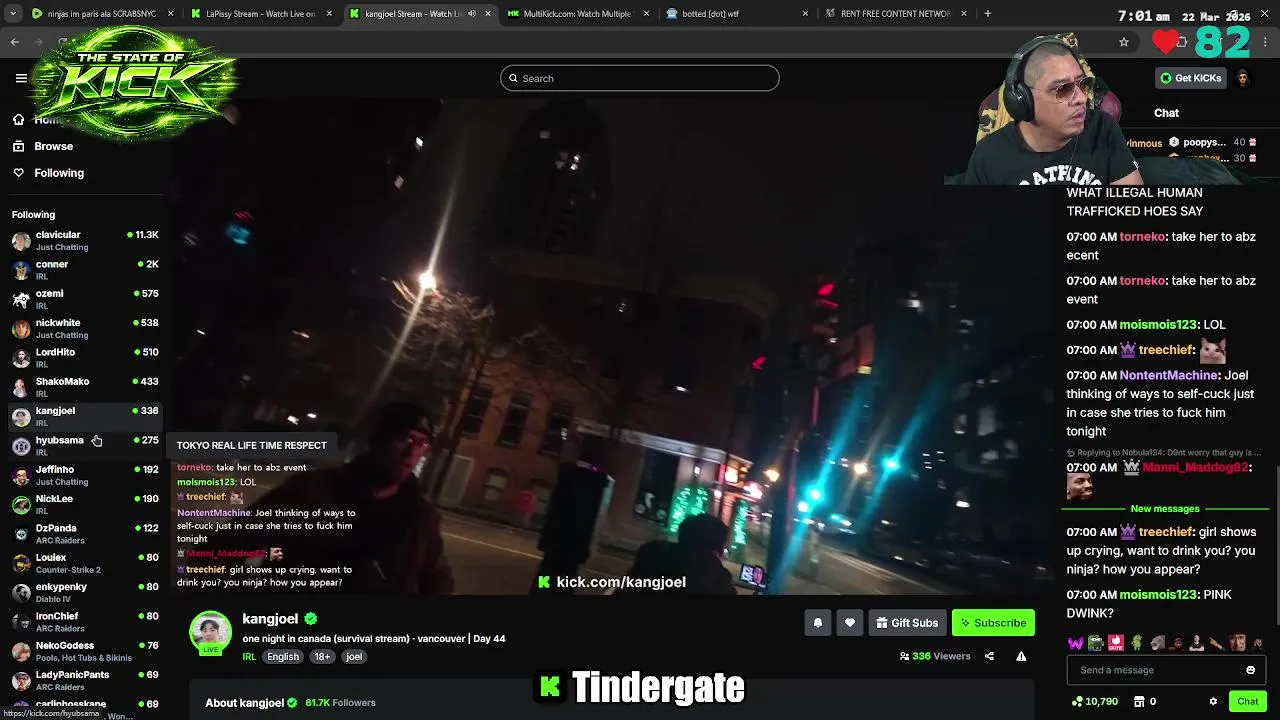
Task: Report stream via warning triangle icon
Action: (1021, 657)
